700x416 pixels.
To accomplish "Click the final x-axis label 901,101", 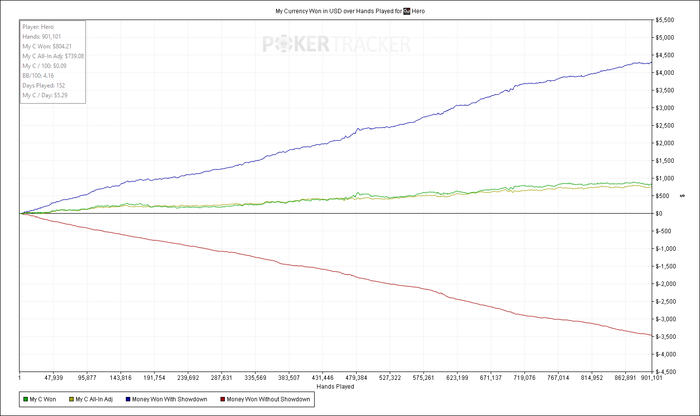I will (651, 378).
